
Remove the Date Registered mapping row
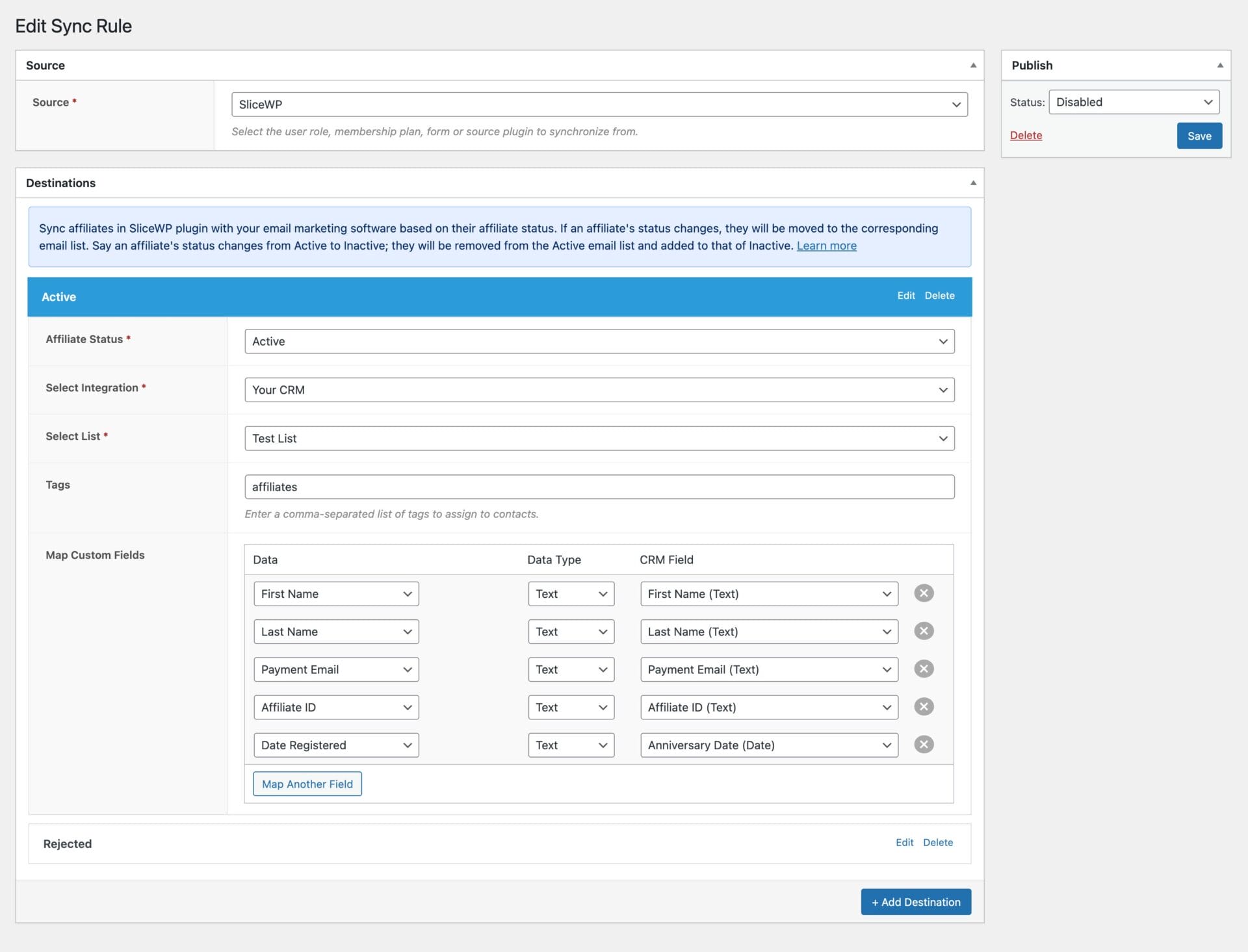click(923, 744)
